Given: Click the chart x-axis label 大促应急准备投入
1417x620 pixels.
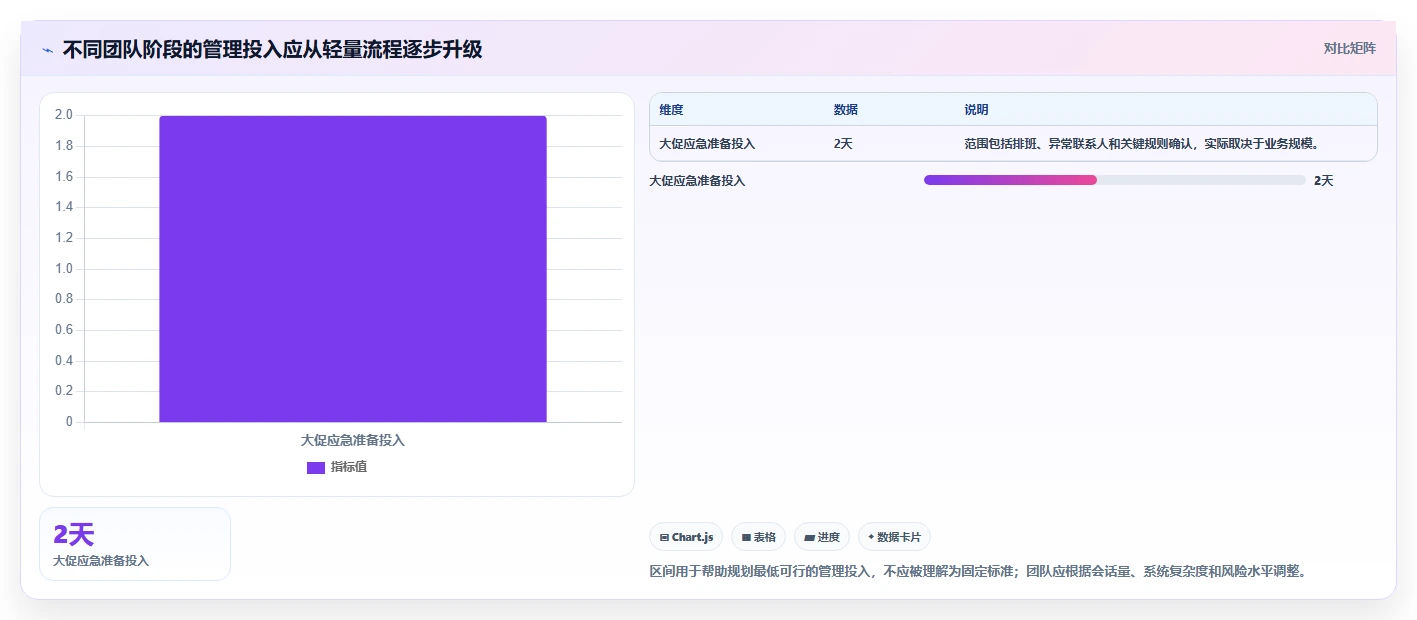Looking at the screenshot, I should [353, 440].
